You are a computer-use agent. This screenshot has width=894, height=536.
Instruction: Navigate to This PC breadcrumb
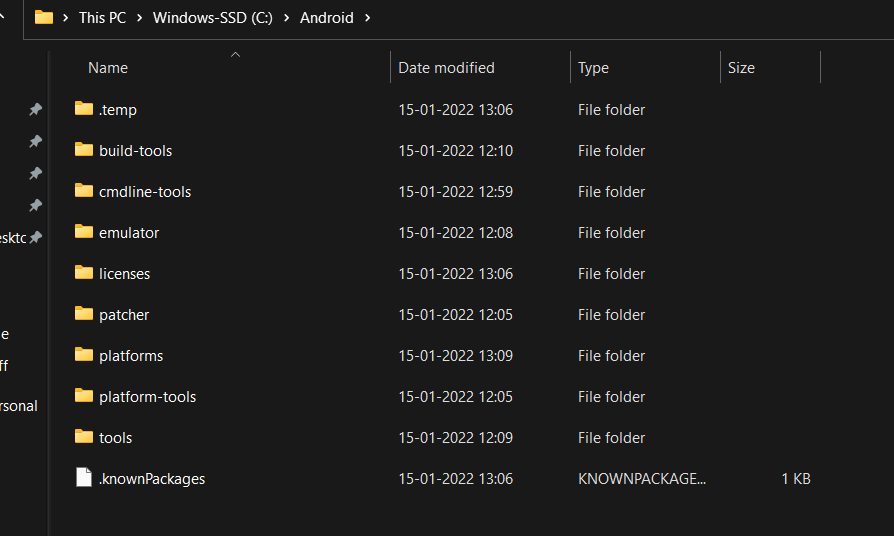tap(103, 18)
